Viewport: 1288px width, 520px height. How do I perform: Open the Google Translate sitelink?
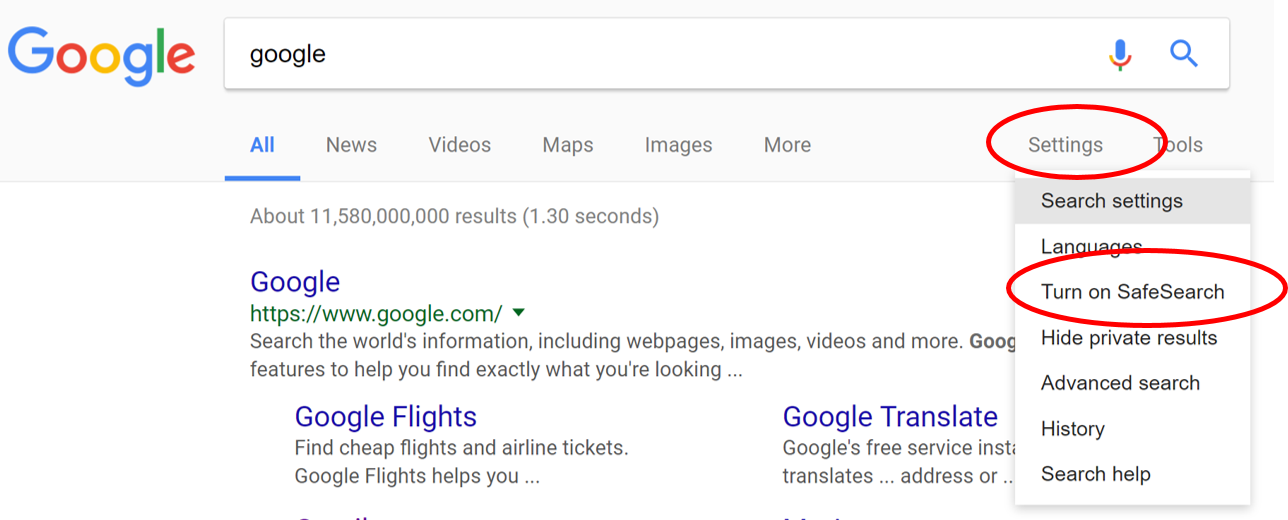tap(890, 416)
